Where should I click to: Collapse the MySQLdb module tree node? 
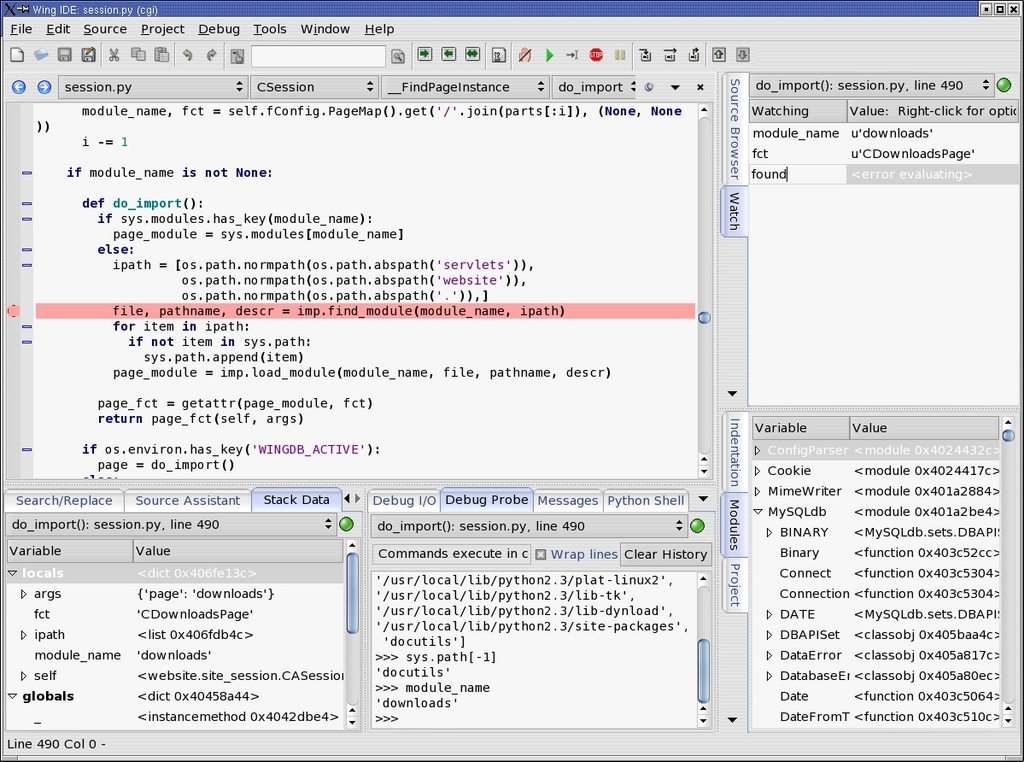pyautogui.click(x=758, y=512)
